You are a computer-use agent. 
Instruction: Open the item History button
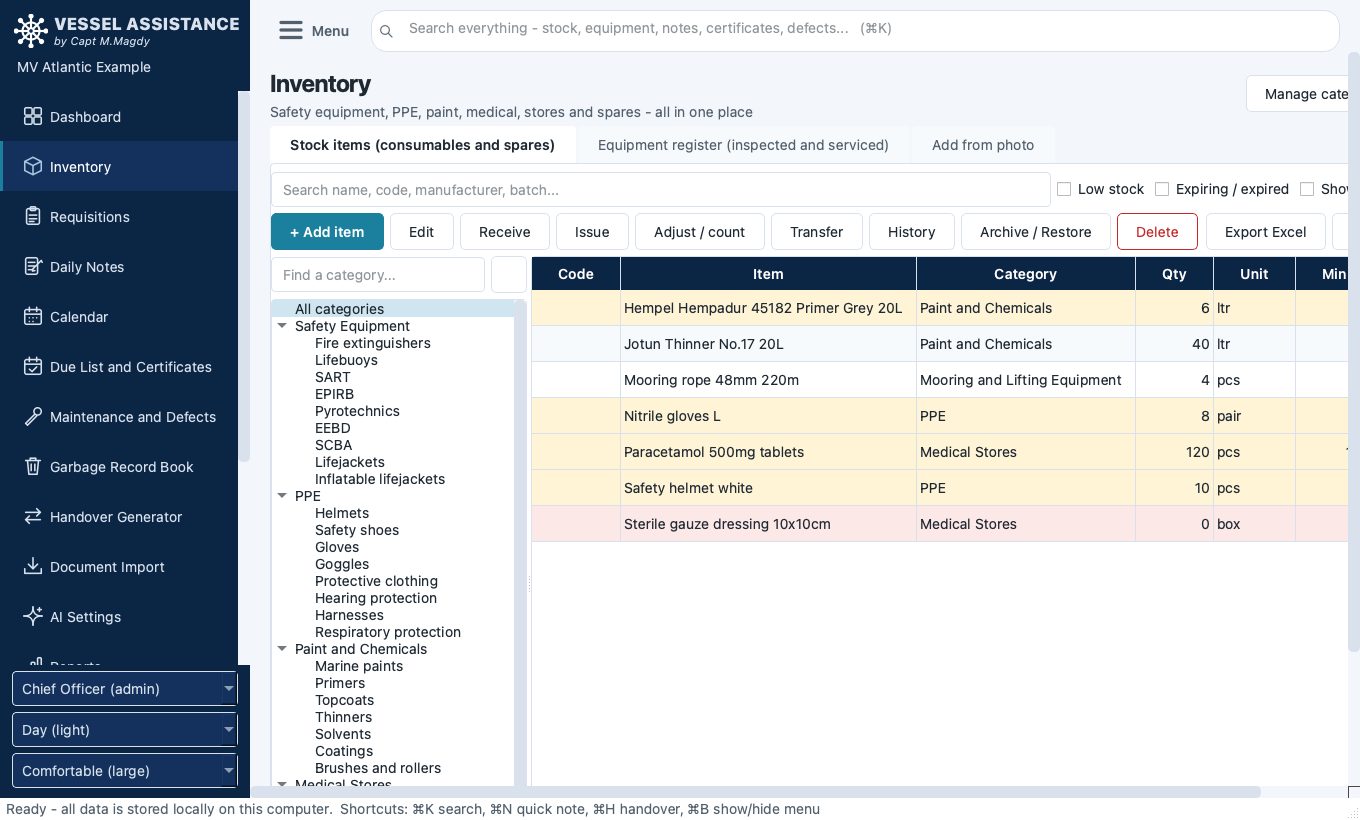click(912, 232)
